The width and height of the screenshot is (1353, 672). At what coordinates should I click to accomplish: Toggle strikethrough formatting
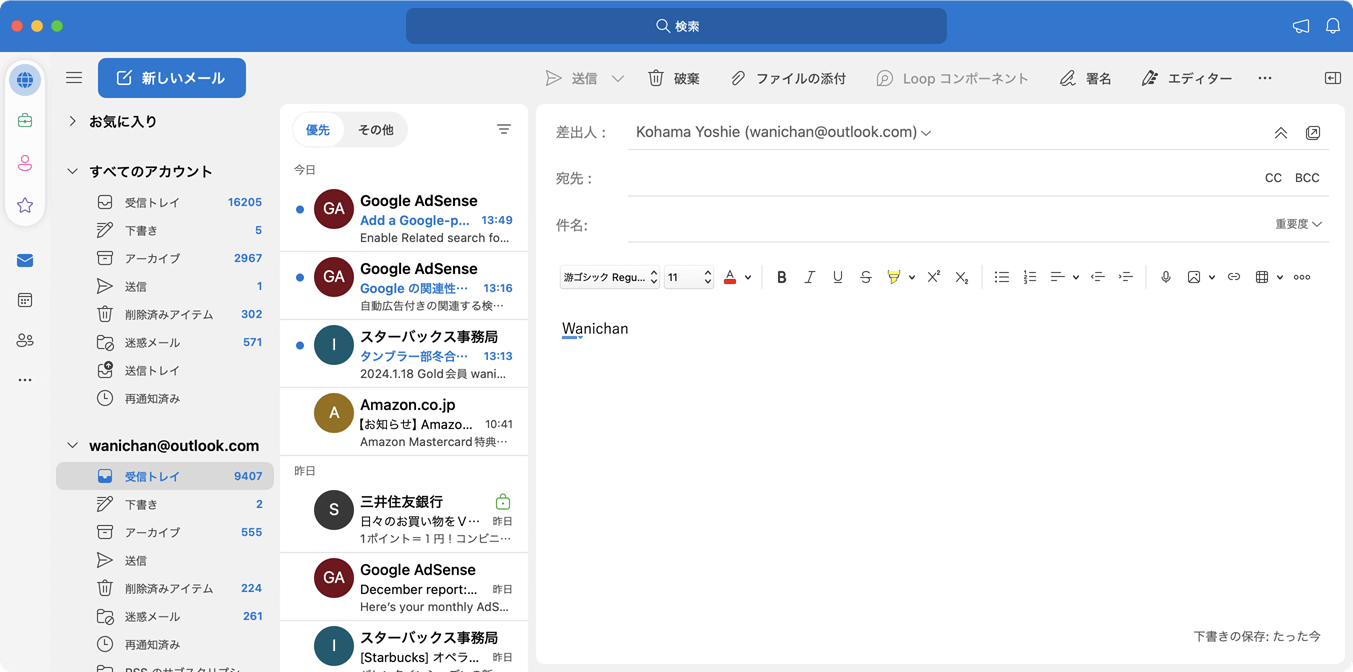[x=866, y=277]
